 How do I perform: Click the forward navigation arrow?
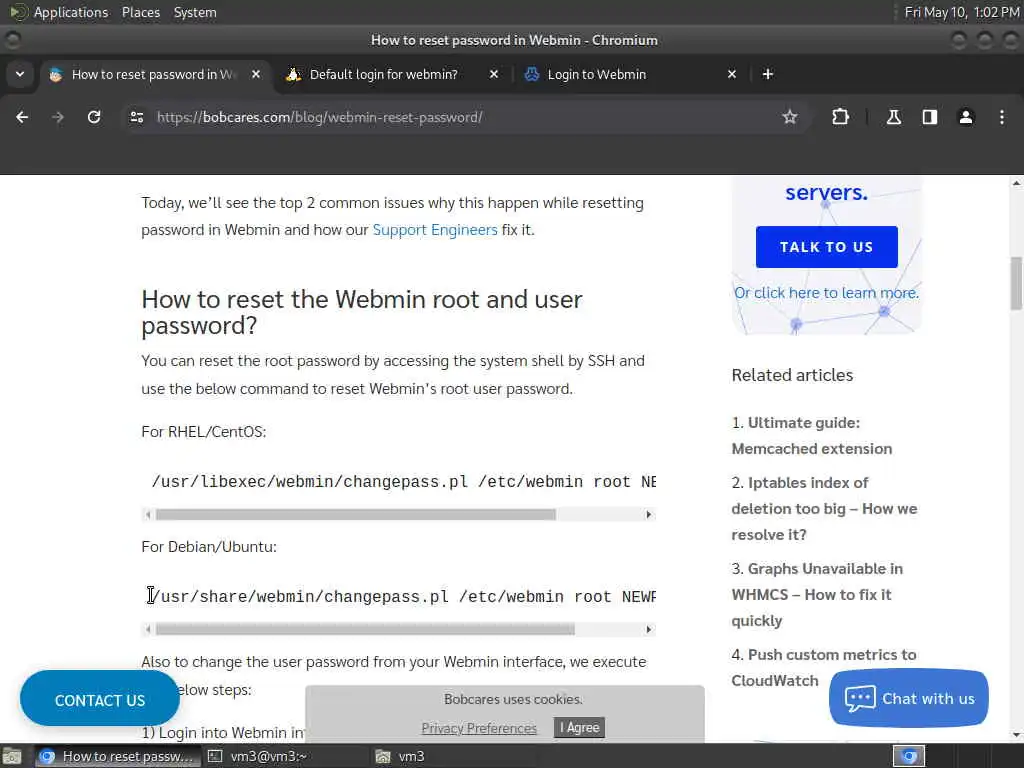pyautogui.click(x=58, y=117)
